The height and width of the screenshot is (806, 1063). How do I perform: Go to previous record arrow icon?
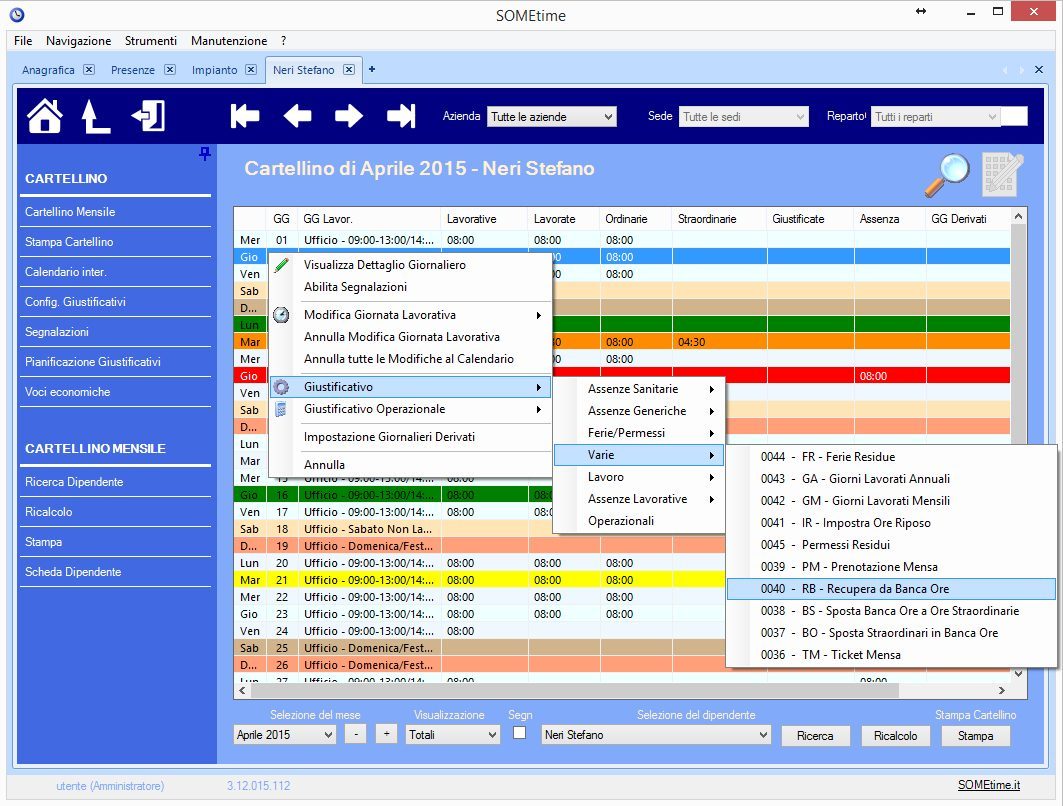(297, 116)
